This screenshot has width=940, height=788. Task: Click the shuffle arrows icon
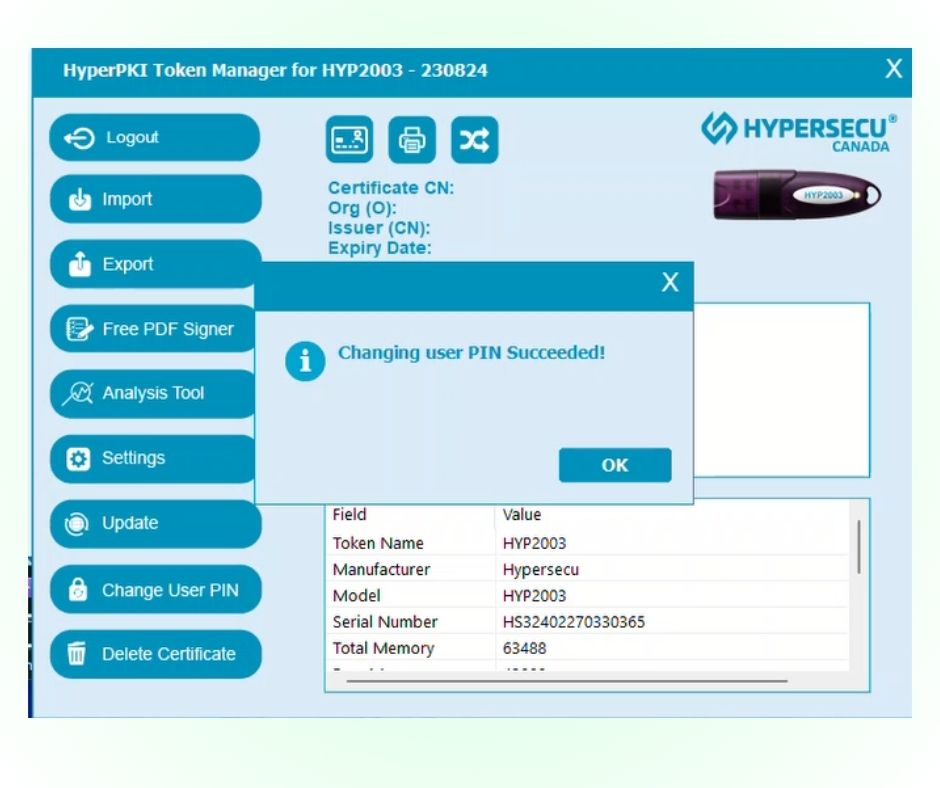474,140
